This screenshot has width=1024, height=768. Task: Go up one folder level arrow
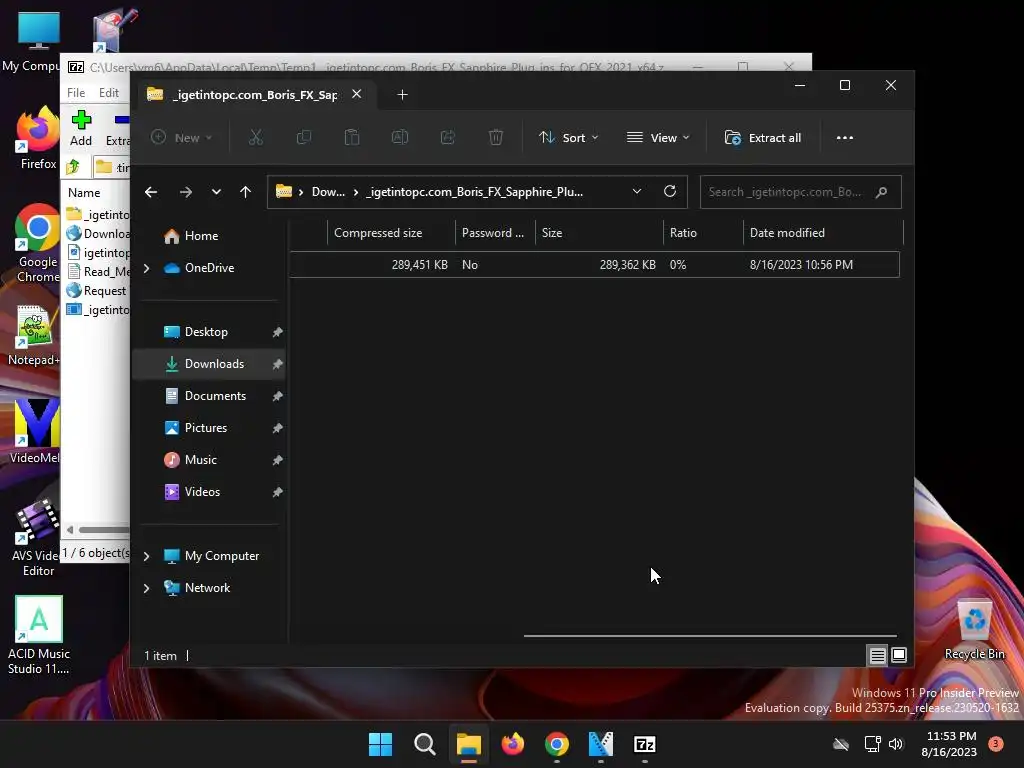(246, 192)
